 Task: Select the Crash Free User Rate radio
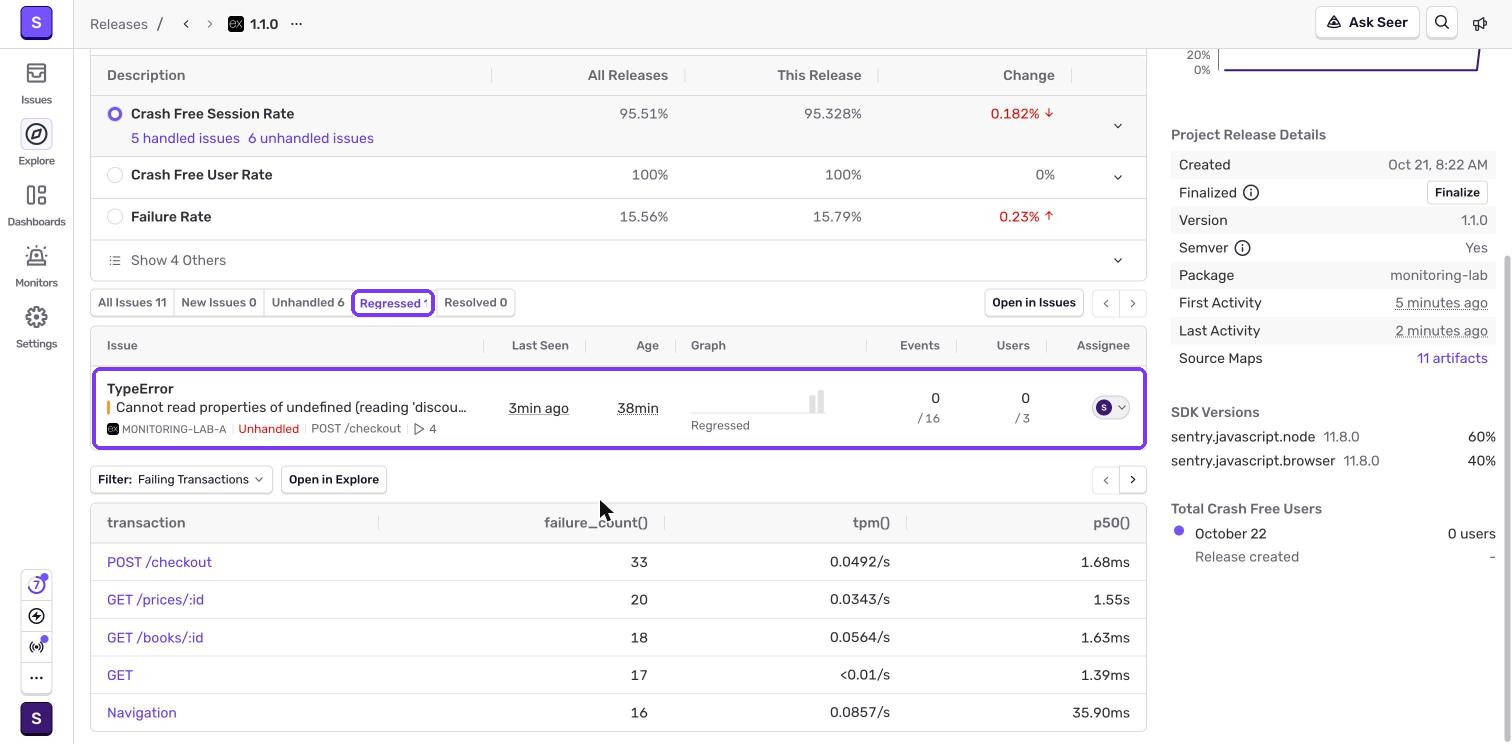[x=115, y=175]
